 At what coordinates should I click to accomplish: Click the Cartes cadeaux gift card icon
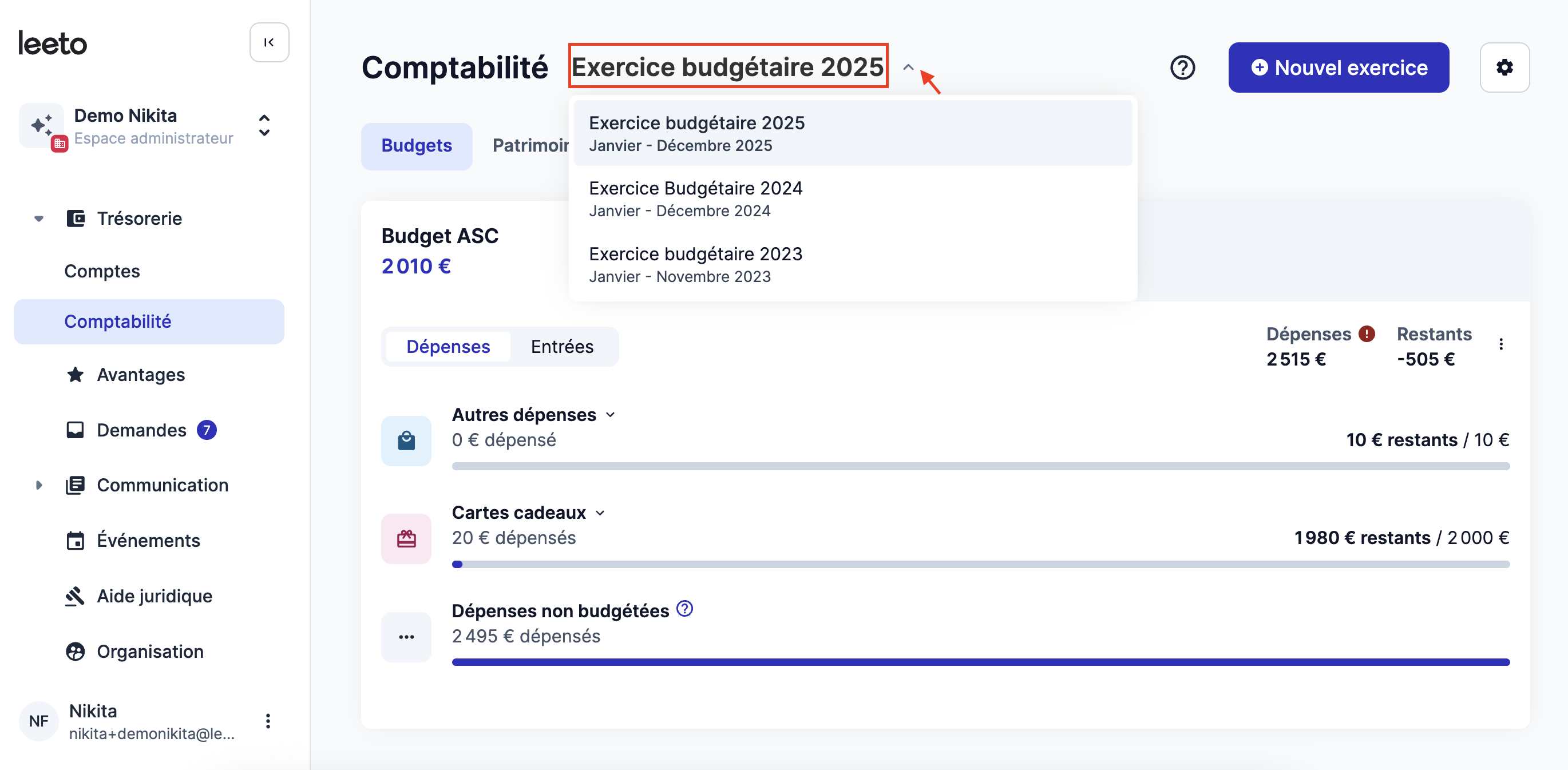coord(406,539)
